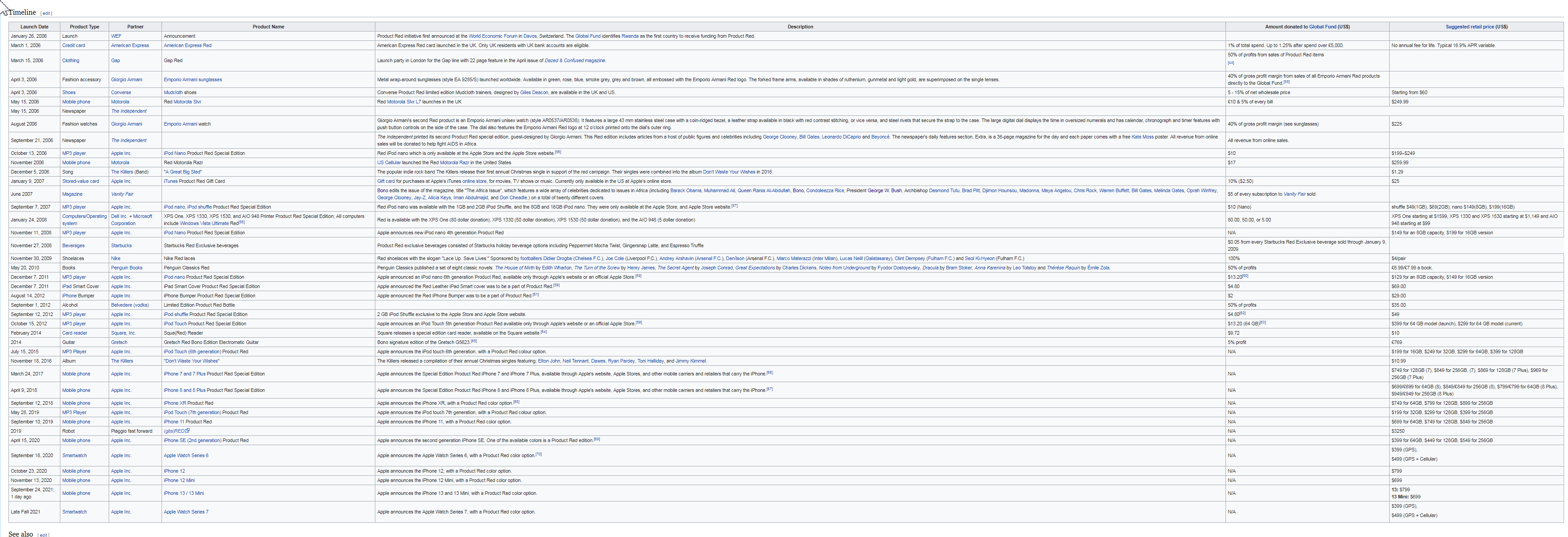Open the iPhone 12 Mini link
1568x537 pixels.
tap(179, 480)
